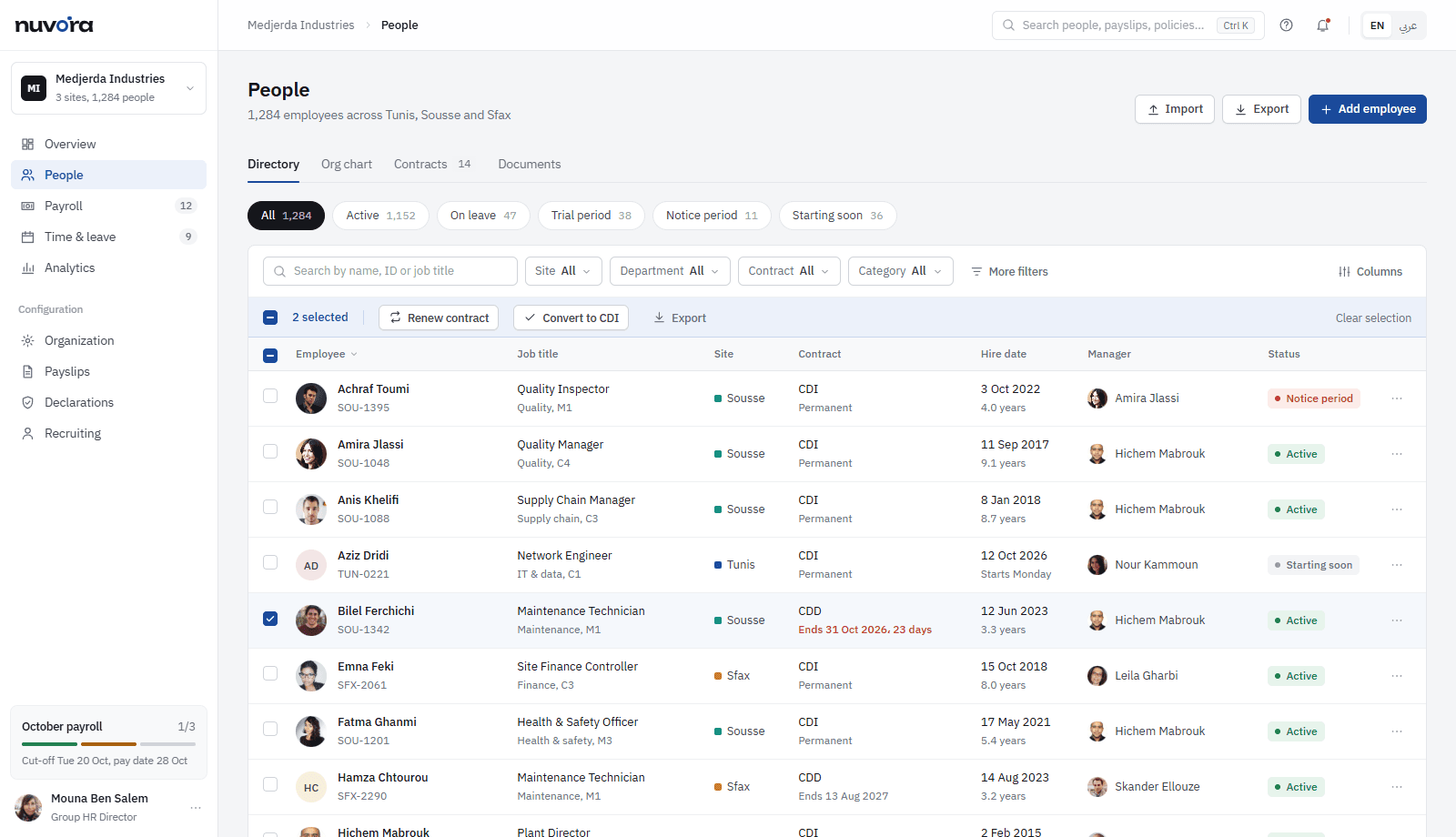This screenshot has height=837, width=1456.
Task: Open Mouna Ben Salem's profile options menu
Action: point(196,808)
